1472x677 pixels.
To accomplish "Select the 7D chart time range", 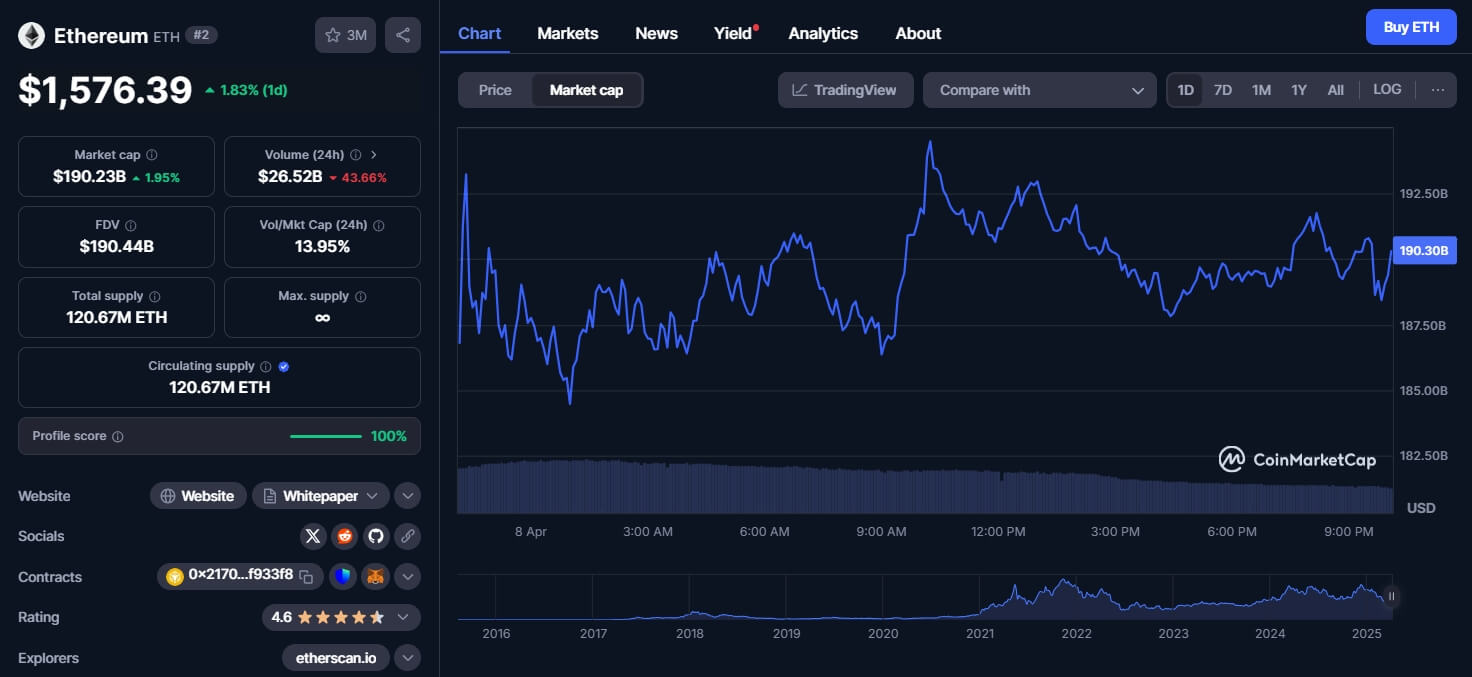I will click(1222, 90).
